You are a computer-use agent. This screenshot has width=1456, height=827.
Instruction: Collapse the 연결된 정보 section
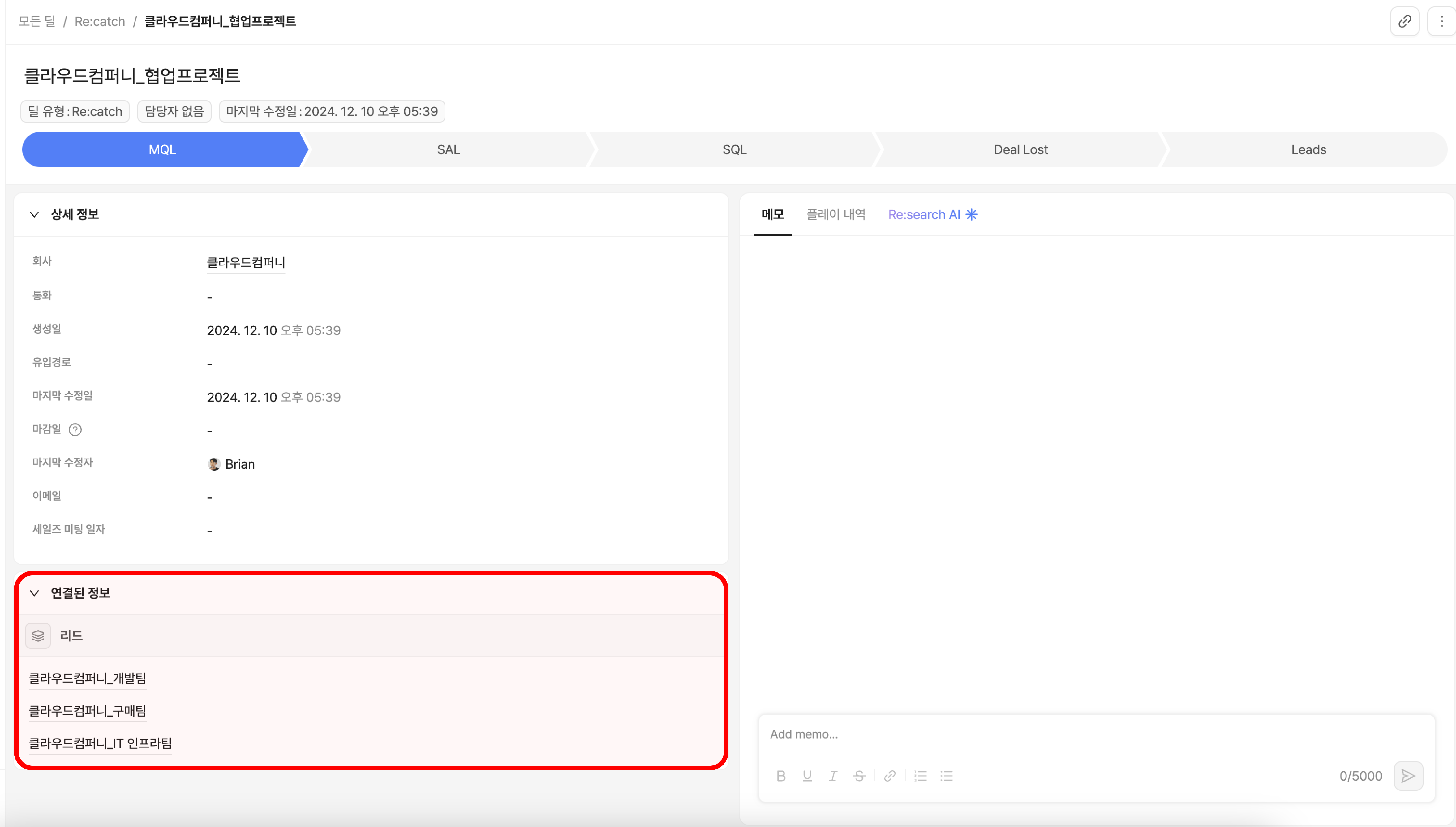point(35,593)
